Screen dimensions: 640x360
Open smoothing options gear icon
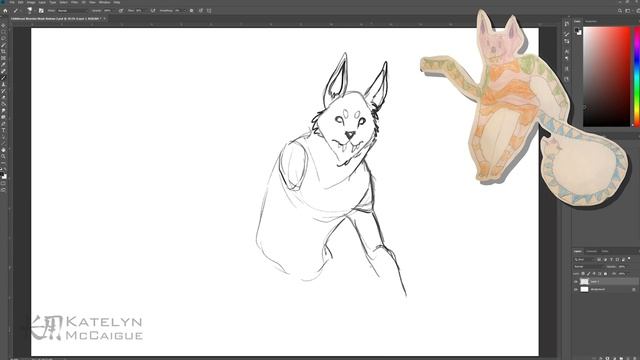pyautogui.click(x=191, y=11)
